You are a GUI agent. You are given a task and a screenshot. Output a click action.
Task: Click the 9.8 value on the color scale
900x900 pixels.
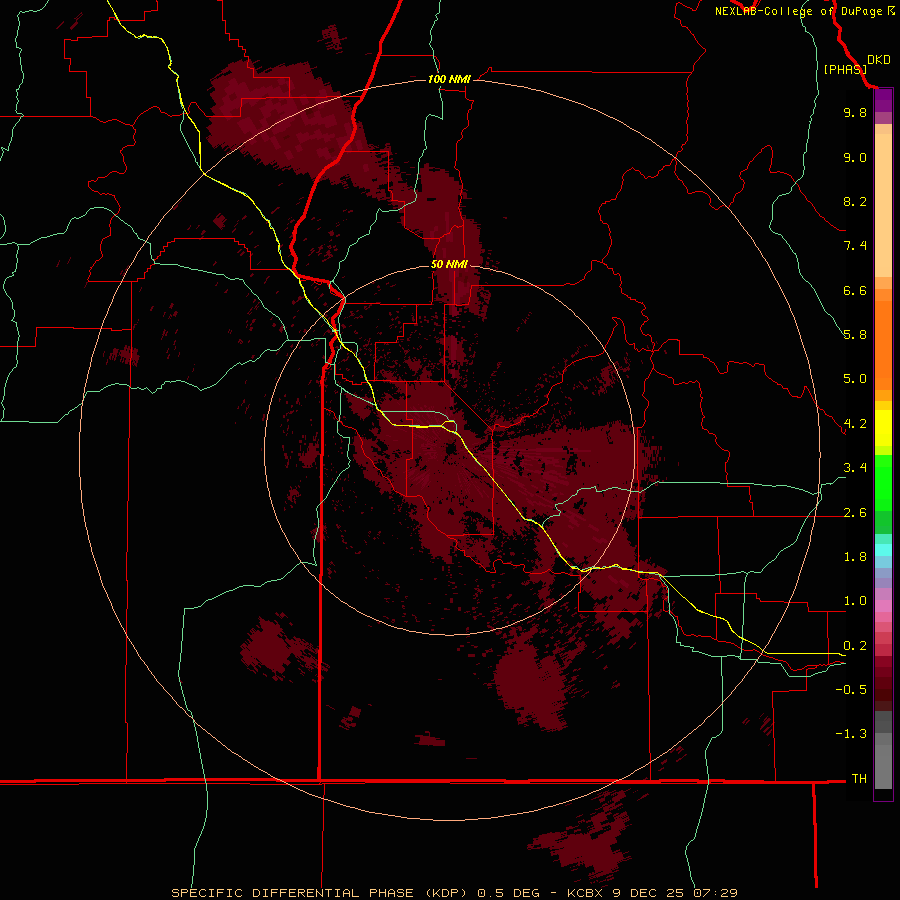click(x=855, y=112)
